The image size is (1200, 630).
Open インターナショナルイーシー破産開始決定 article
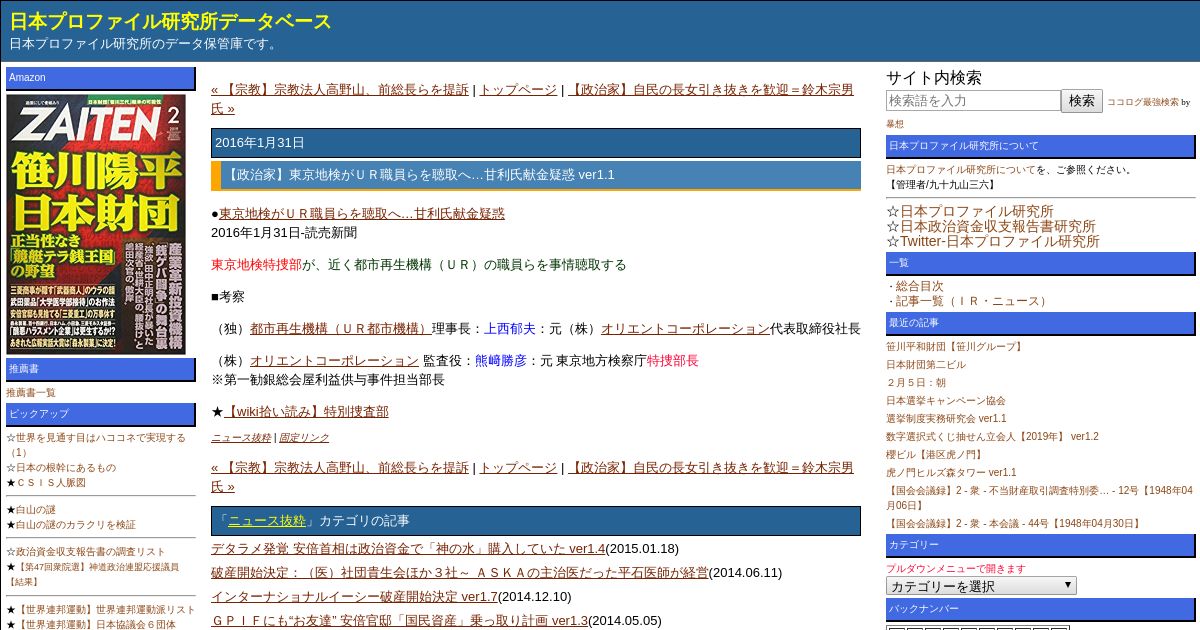pyautogui.click(x=354, y=597)
